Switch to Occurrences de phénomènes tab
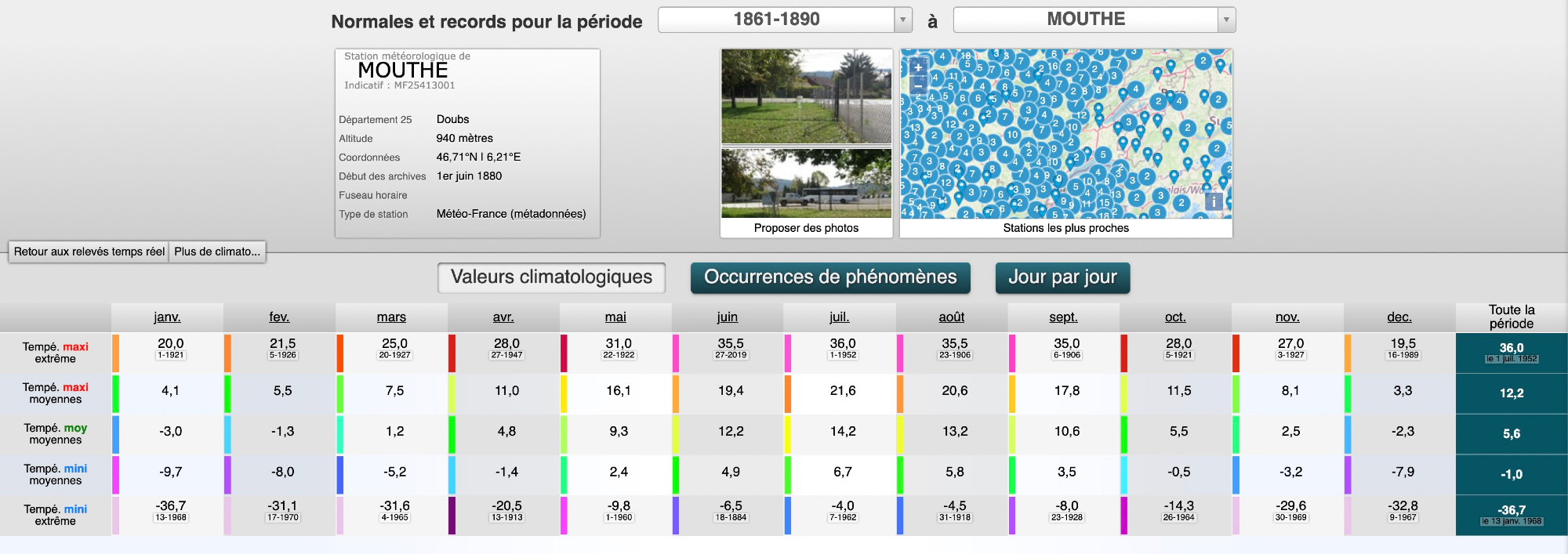 pos(830,277)
